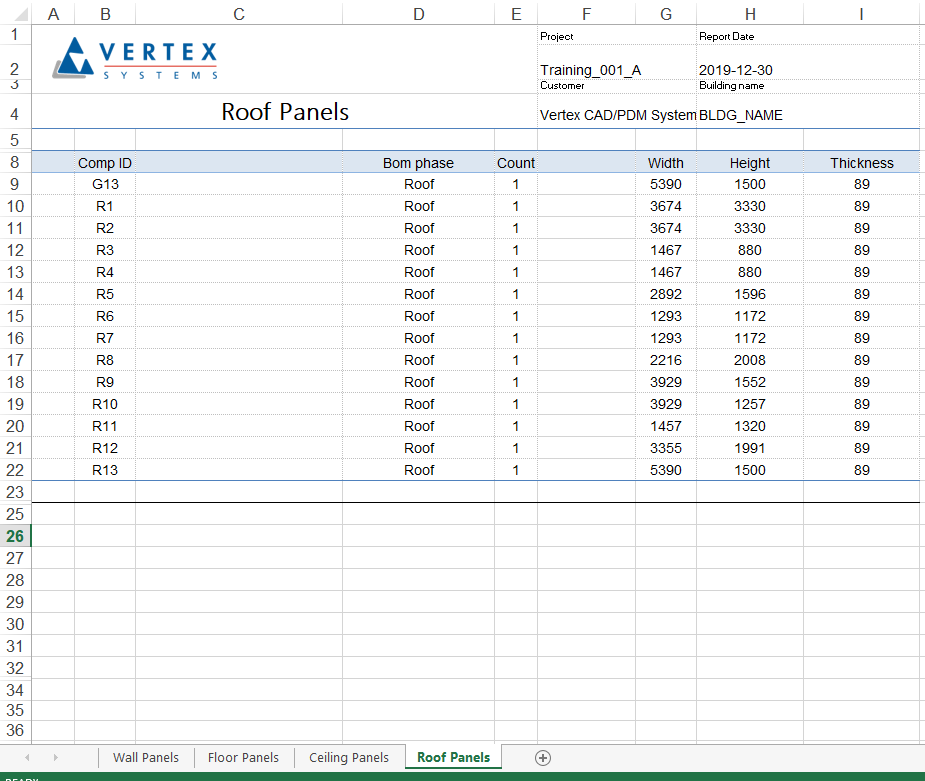Select the Roof Panels title cell
The width and height of the screenshot is (925, 781).
tap(285, 112)
